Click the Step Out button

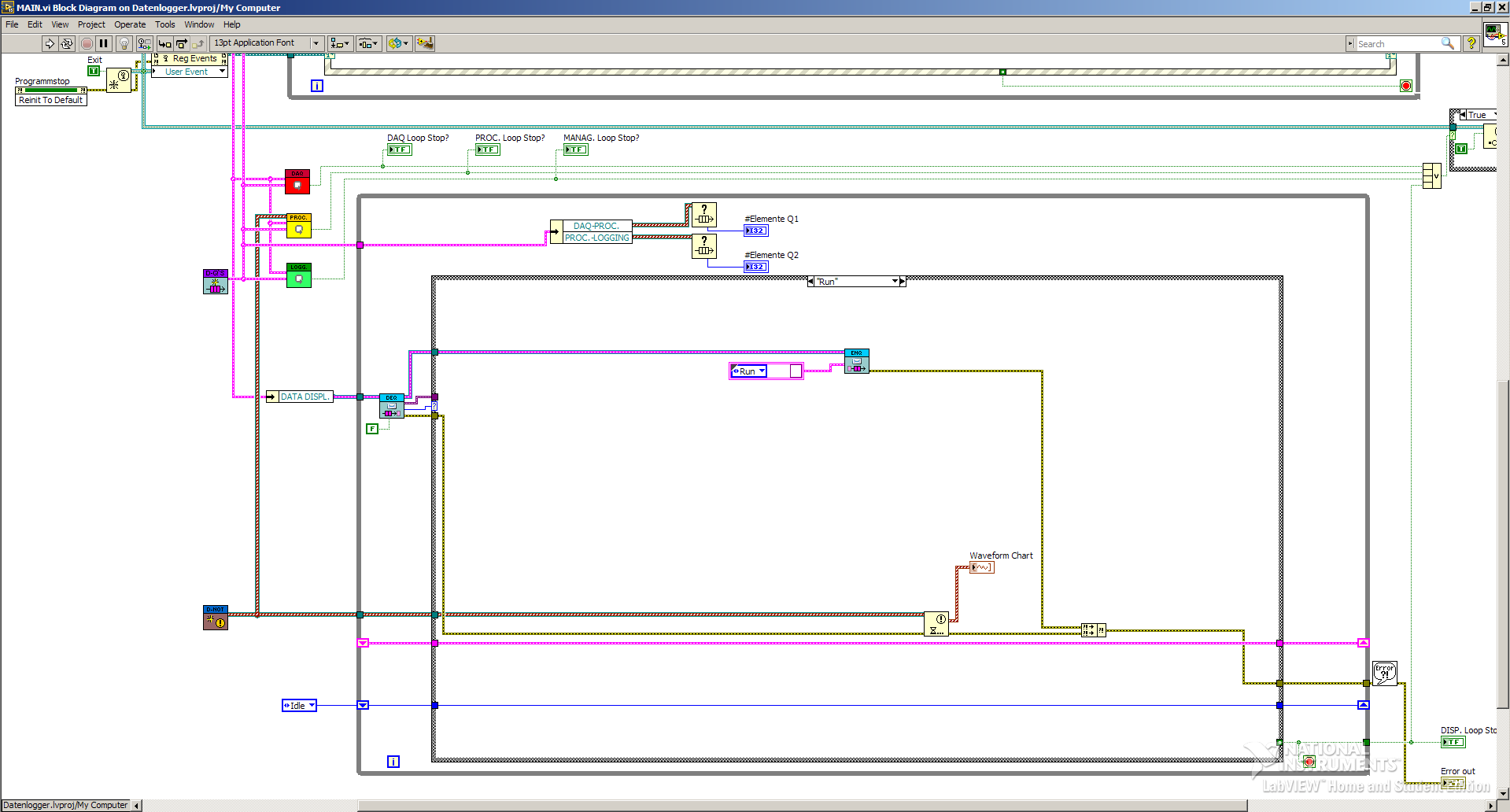click(x=198, y=43)
